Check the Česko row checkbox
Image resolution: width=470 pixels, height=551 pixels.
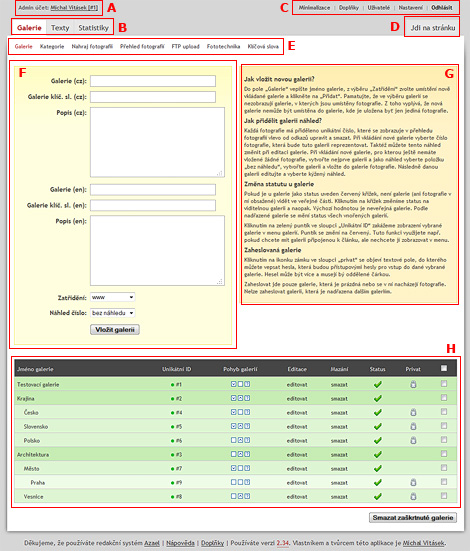coord(444,411)
